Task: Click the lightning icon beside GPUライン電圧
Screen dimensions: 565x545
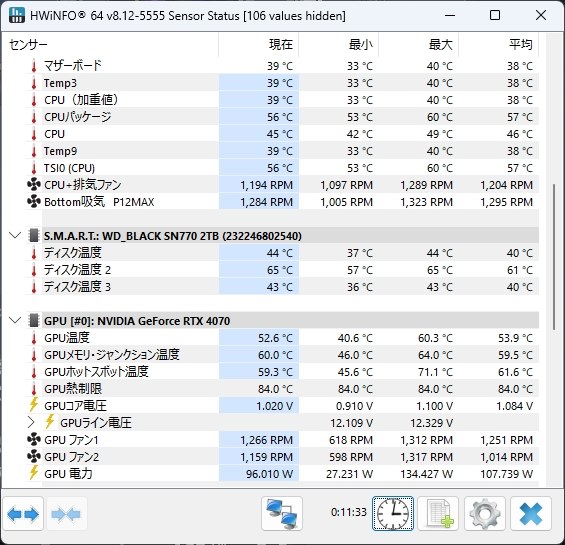Action: (50, 422)
